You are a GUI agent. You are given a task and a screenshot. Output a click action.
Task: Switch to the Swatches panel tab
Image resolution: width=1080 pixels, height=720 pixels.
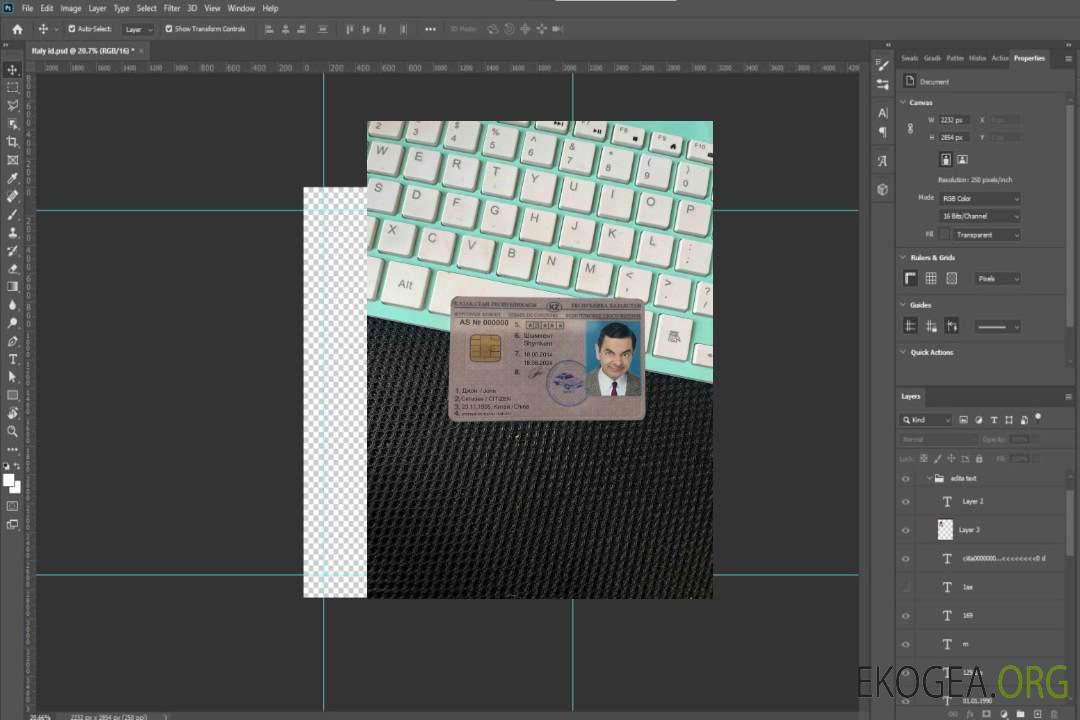click(x=909, y=58)
